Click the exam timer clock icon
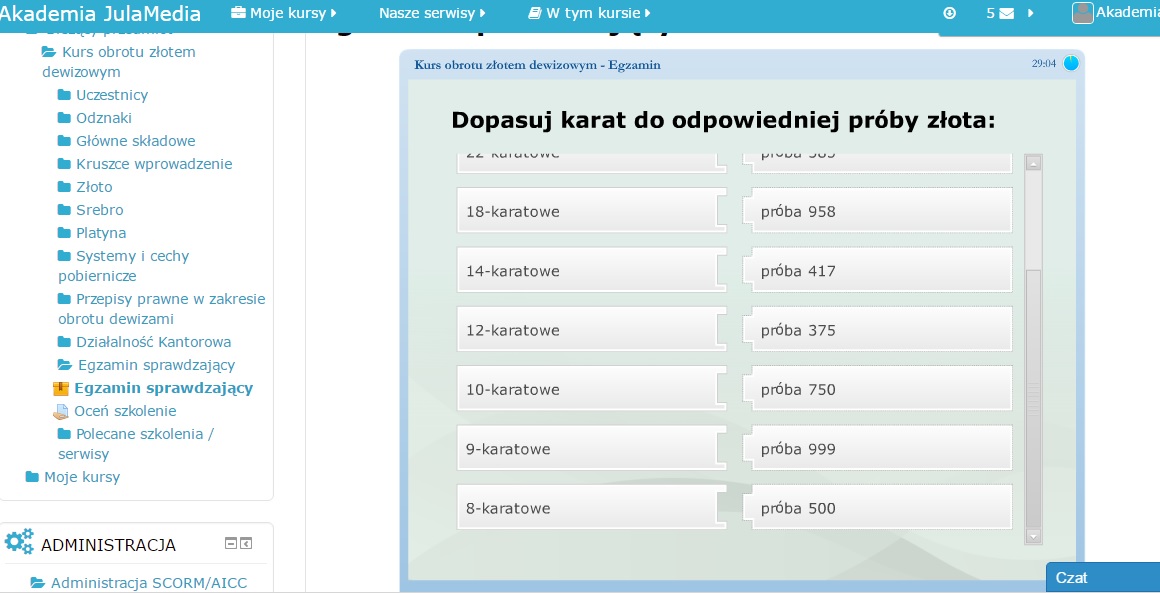This screenshot has height=593, width=1160. (x=1071, y=64)
